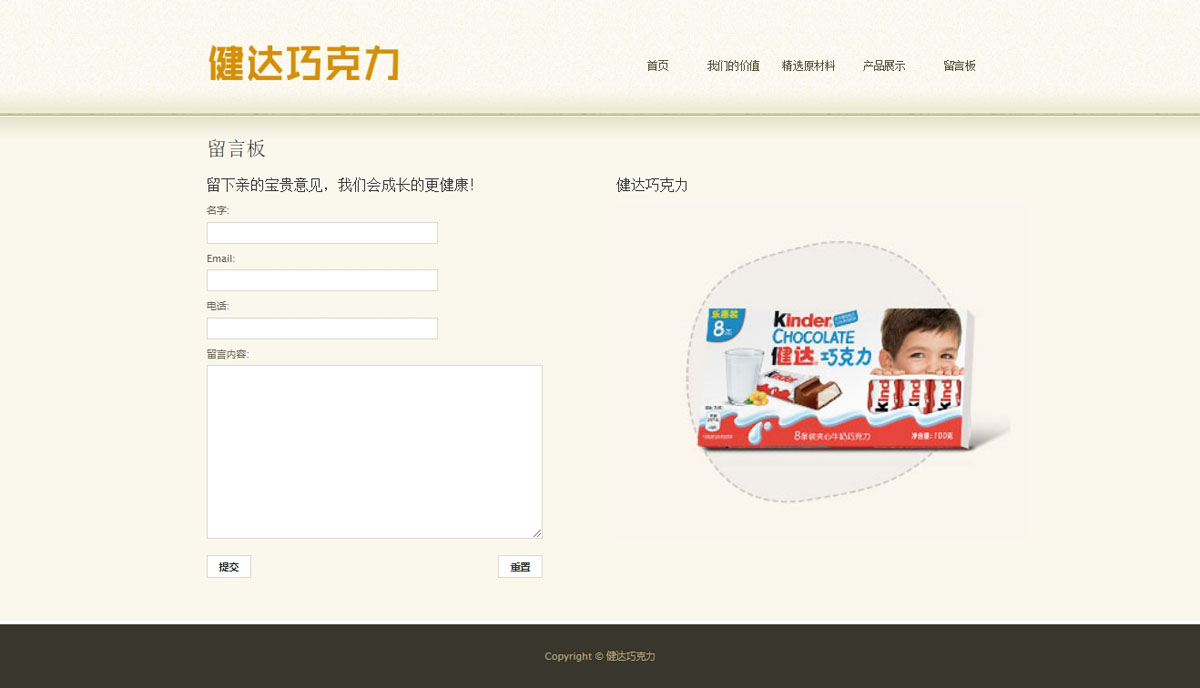This screenshot has height=688, width=1200.
Task: Click the 留言内容 field label
Action: (228, 354)
